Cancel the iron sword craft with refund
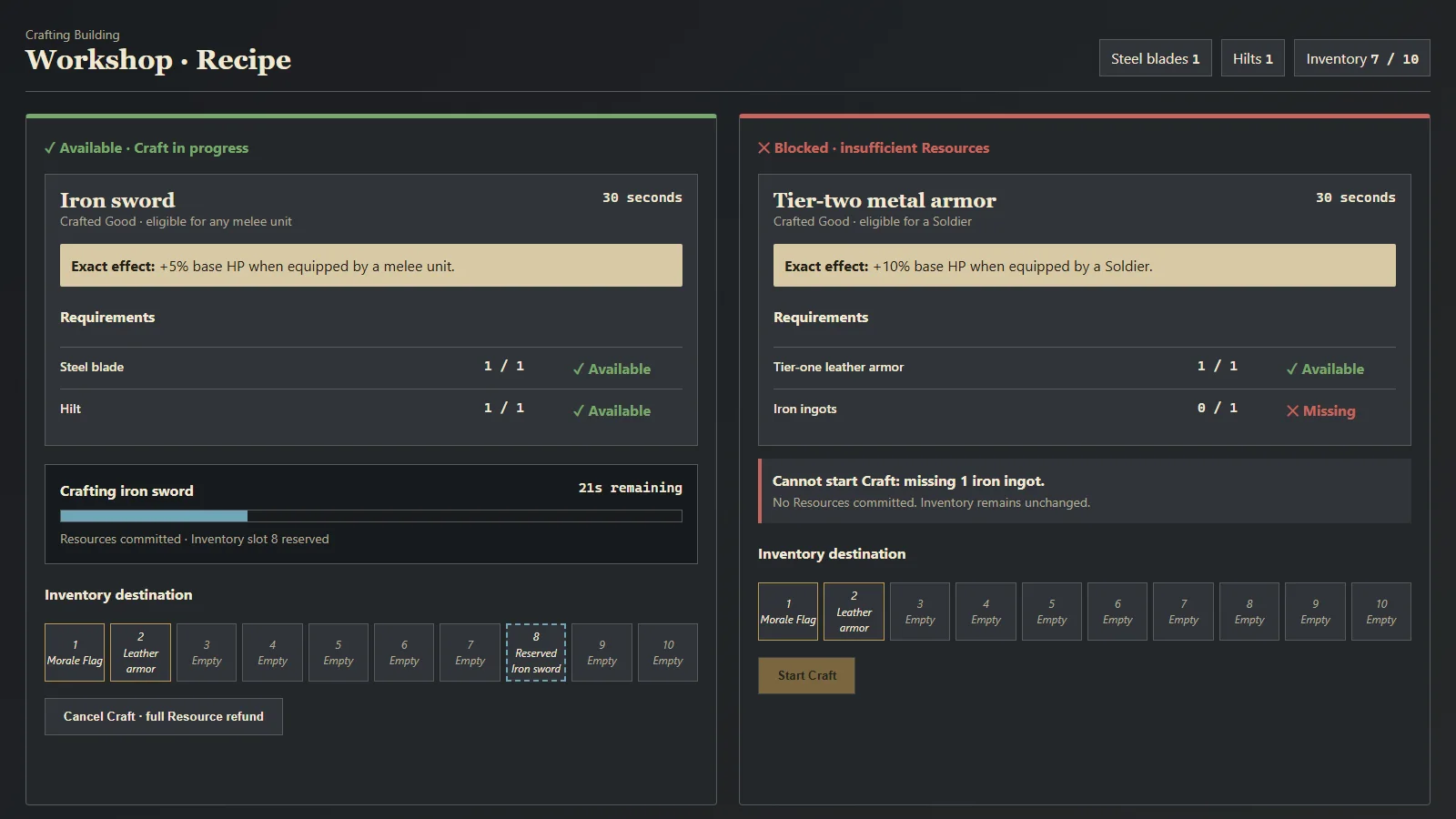Image resolution: width=1456 pixels, height=819 pixels. (x=164, y=716)
